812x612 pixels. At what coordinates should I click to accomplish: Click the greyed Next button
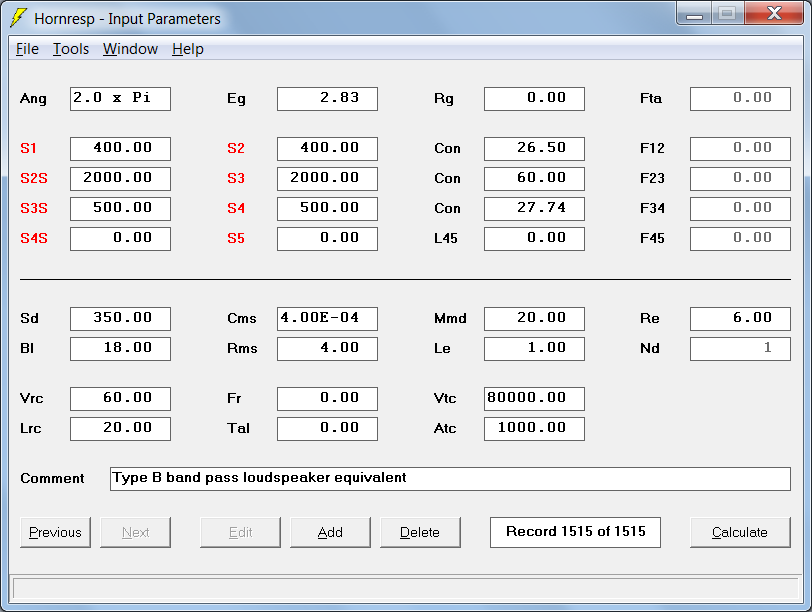135,532
